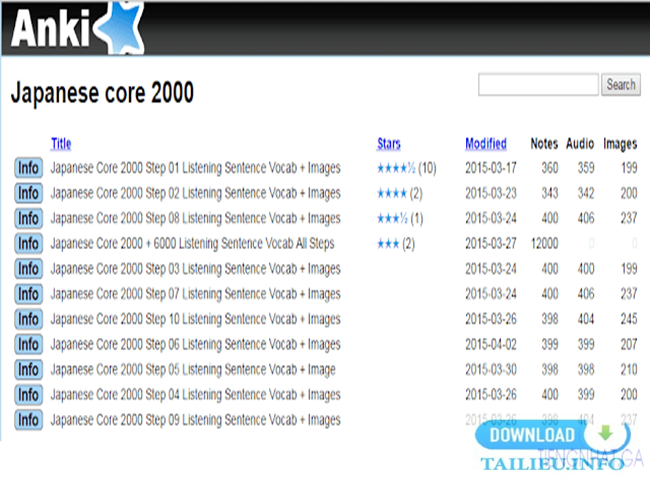
Task: Open Info for 2000 + 6000 All Steps deck
Action: [28, 243]
